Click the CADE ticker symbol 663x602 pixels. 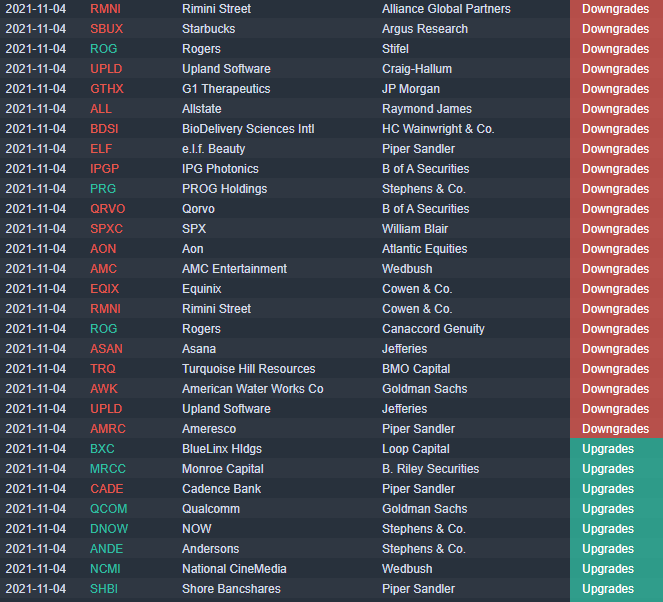107,489
